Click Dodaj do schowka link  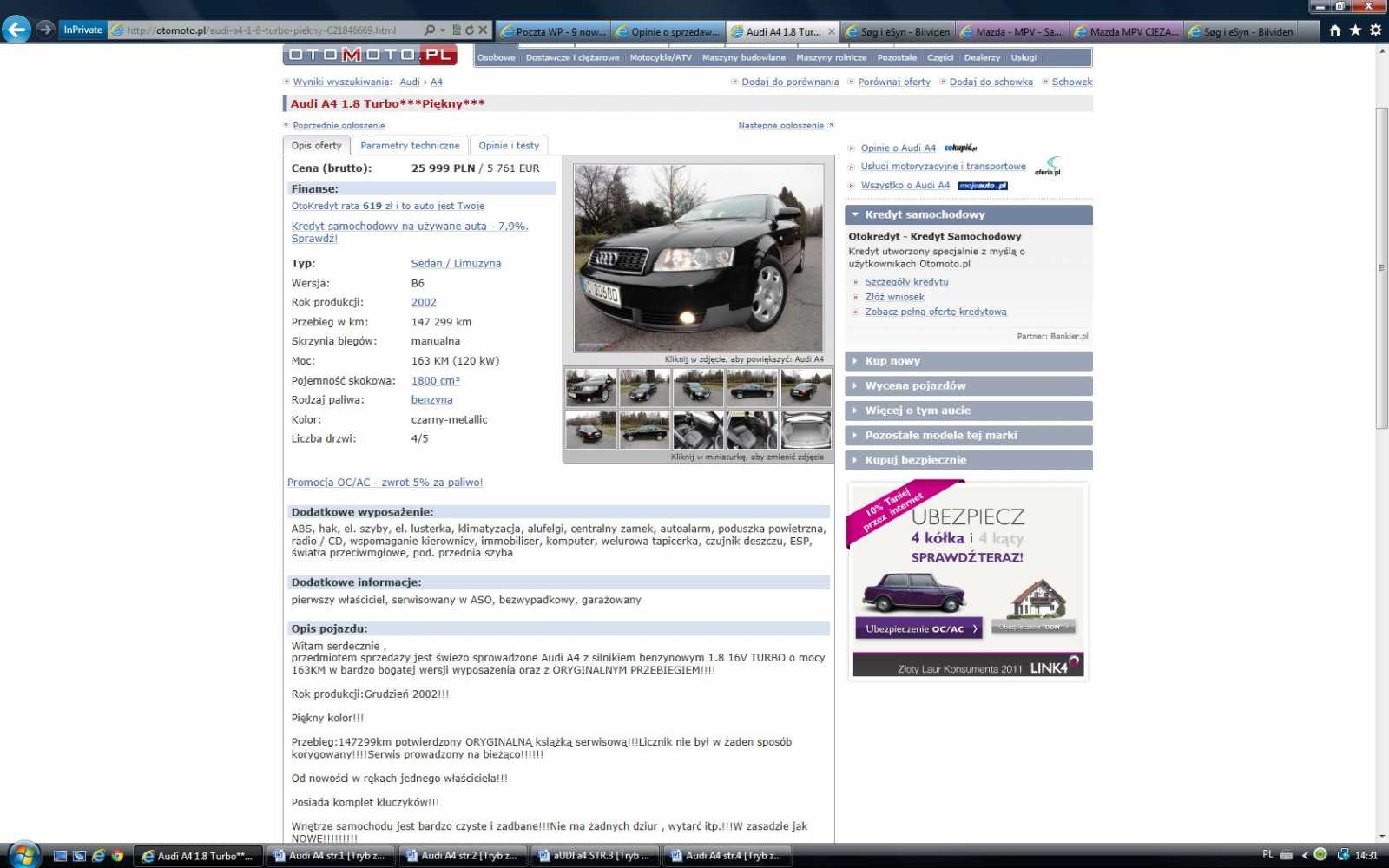click(991, 82)
